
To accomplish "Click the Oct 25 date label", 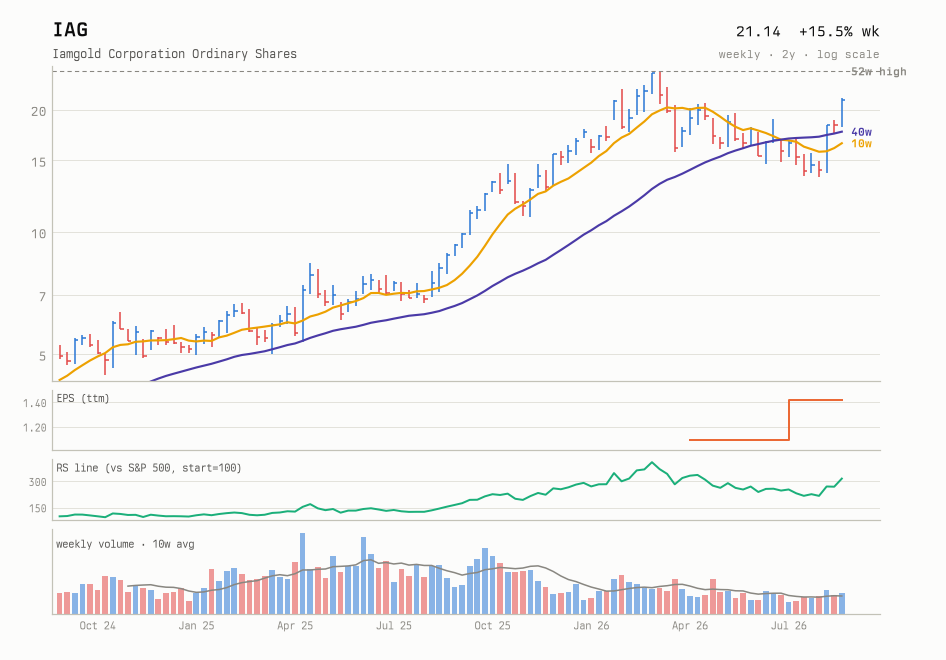I will pos(492,626).
